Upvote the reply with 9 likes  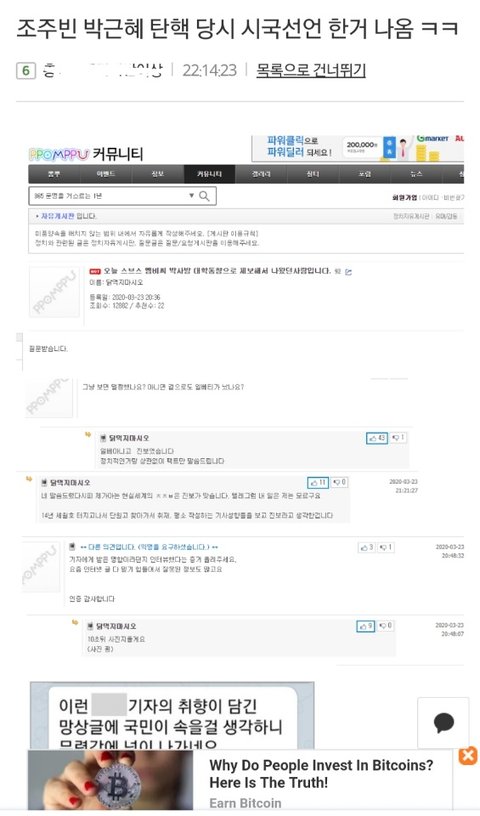[x=365, y=626]
